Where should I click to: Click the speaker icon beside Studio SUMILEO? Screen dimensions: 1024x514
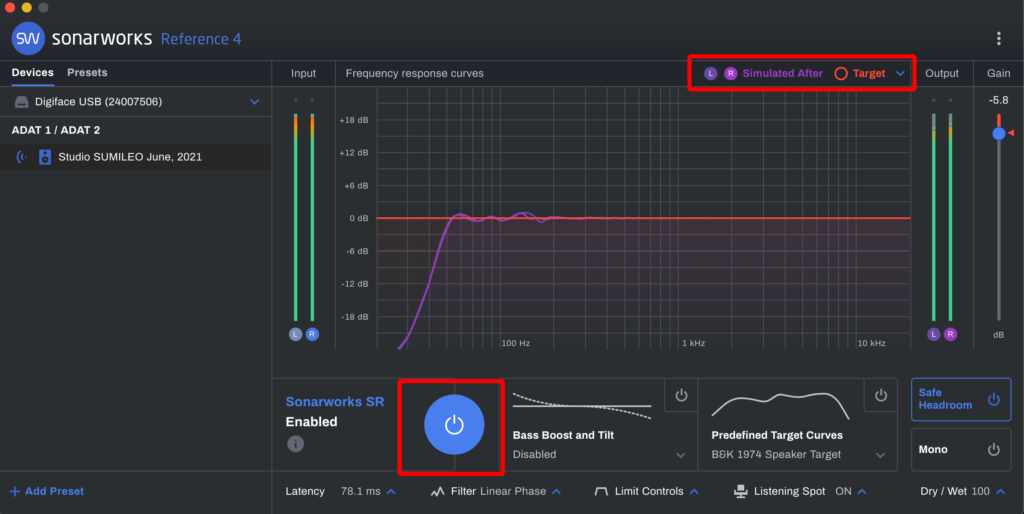[44, 157]
